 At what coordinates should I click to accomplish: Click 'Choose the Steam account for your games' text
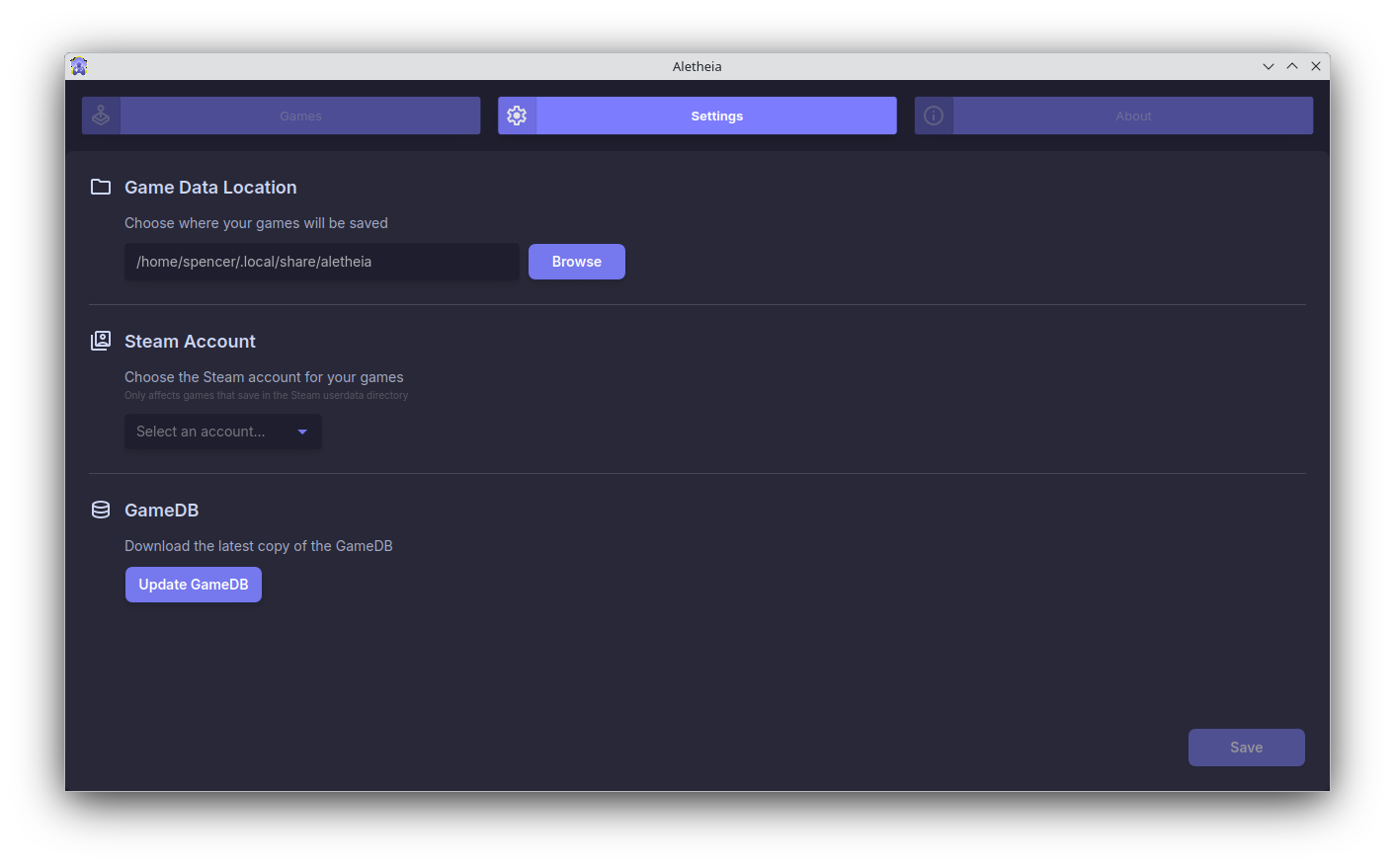264,377
